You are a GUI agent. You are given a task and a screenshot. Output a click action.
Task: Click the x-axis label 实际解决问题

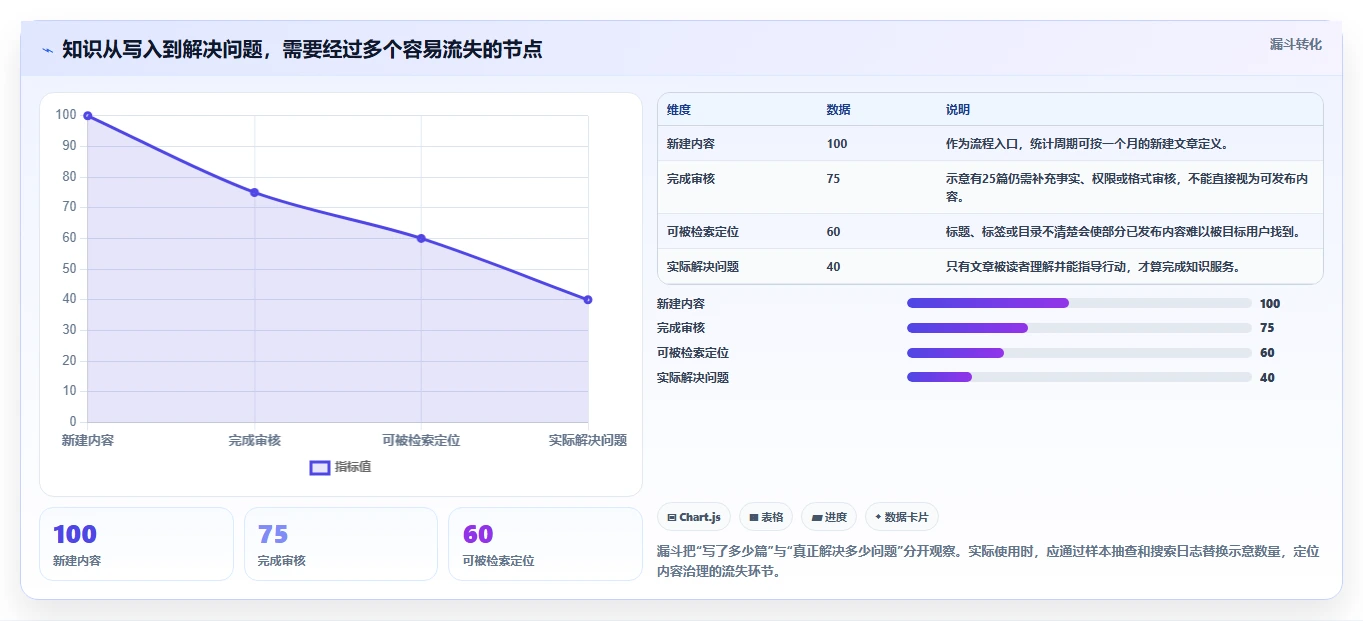click(x=588, y=440)
